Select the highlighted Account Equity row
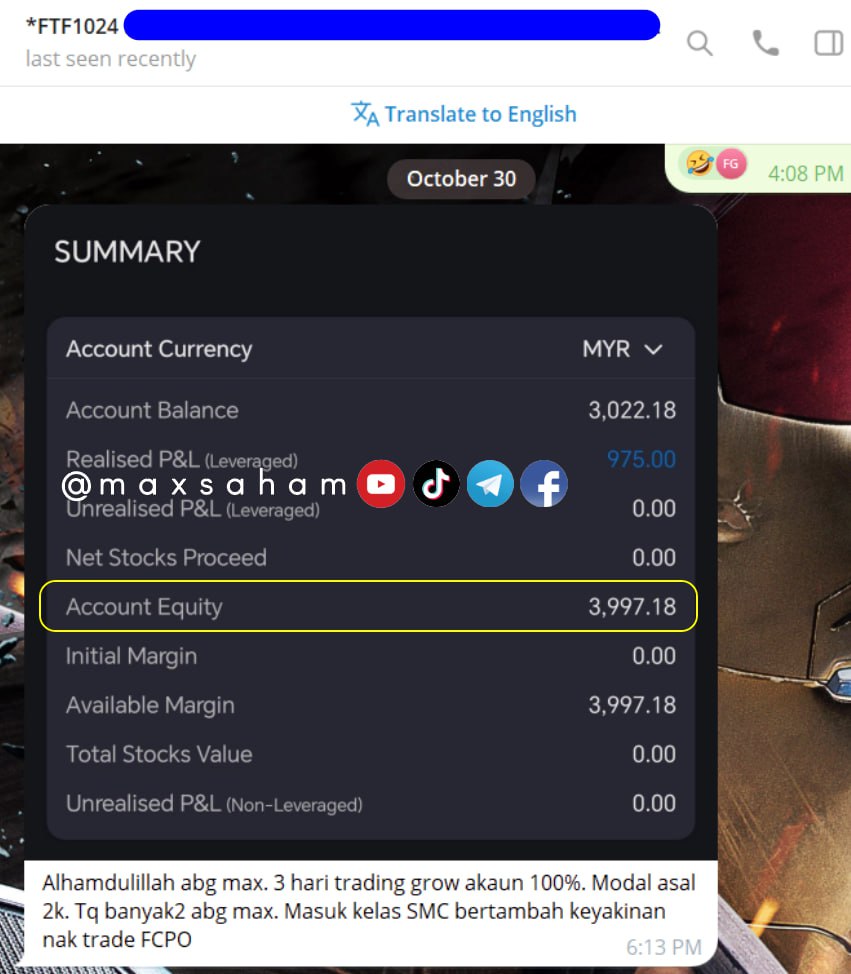 click(368, 606)
